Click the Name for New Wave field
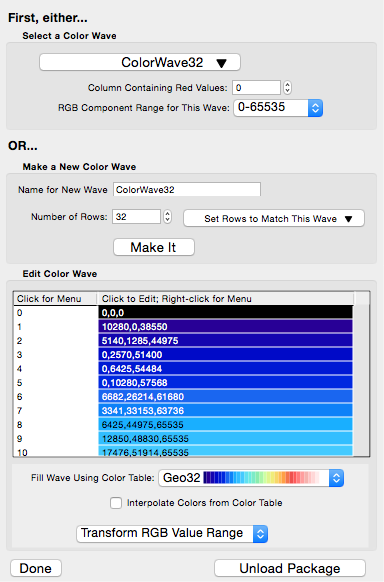This screenshot has height=582, width=384. pos(187,189)
